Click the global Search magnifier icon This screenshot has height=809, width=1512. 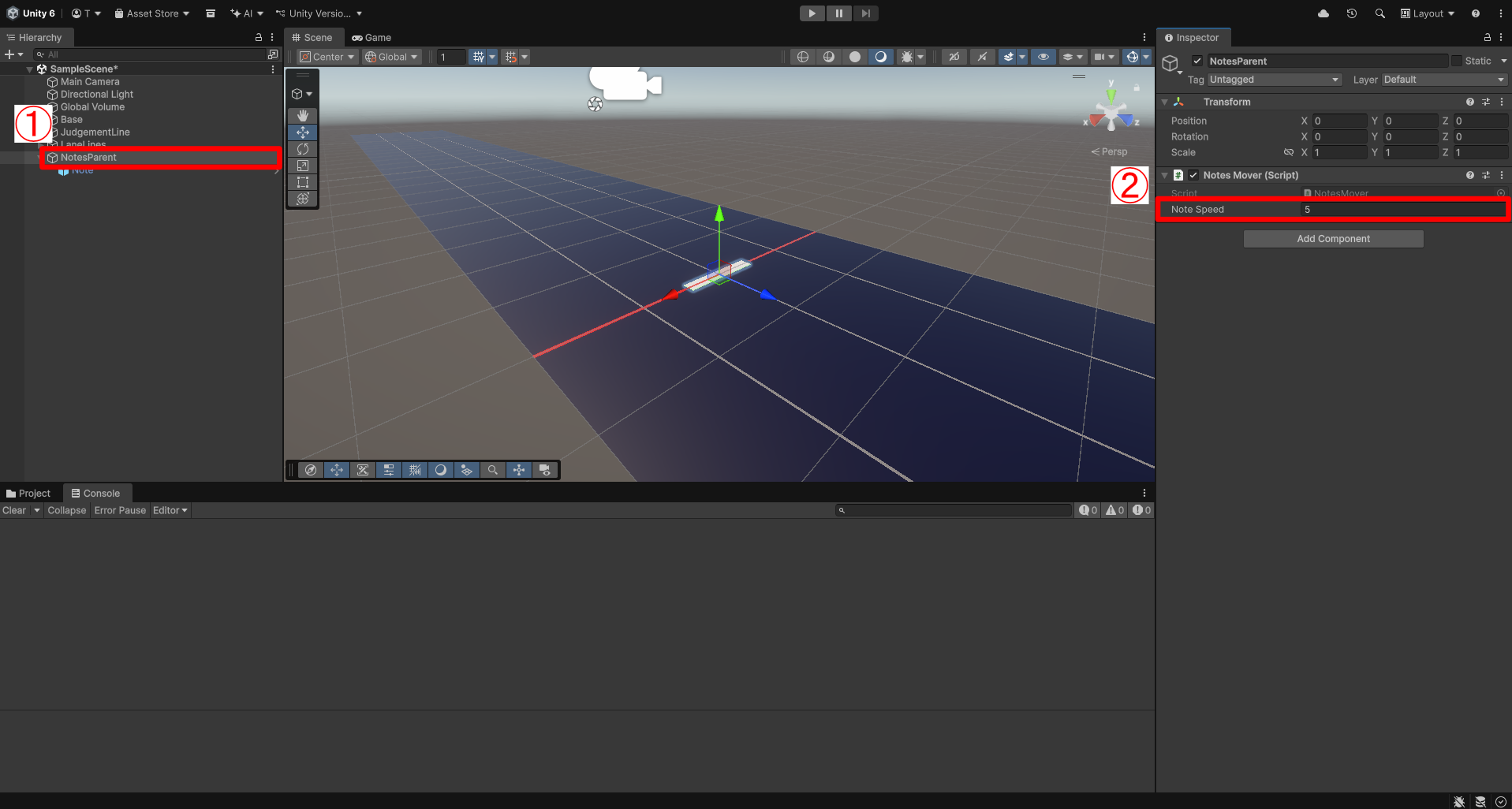tap(1379, 13)
